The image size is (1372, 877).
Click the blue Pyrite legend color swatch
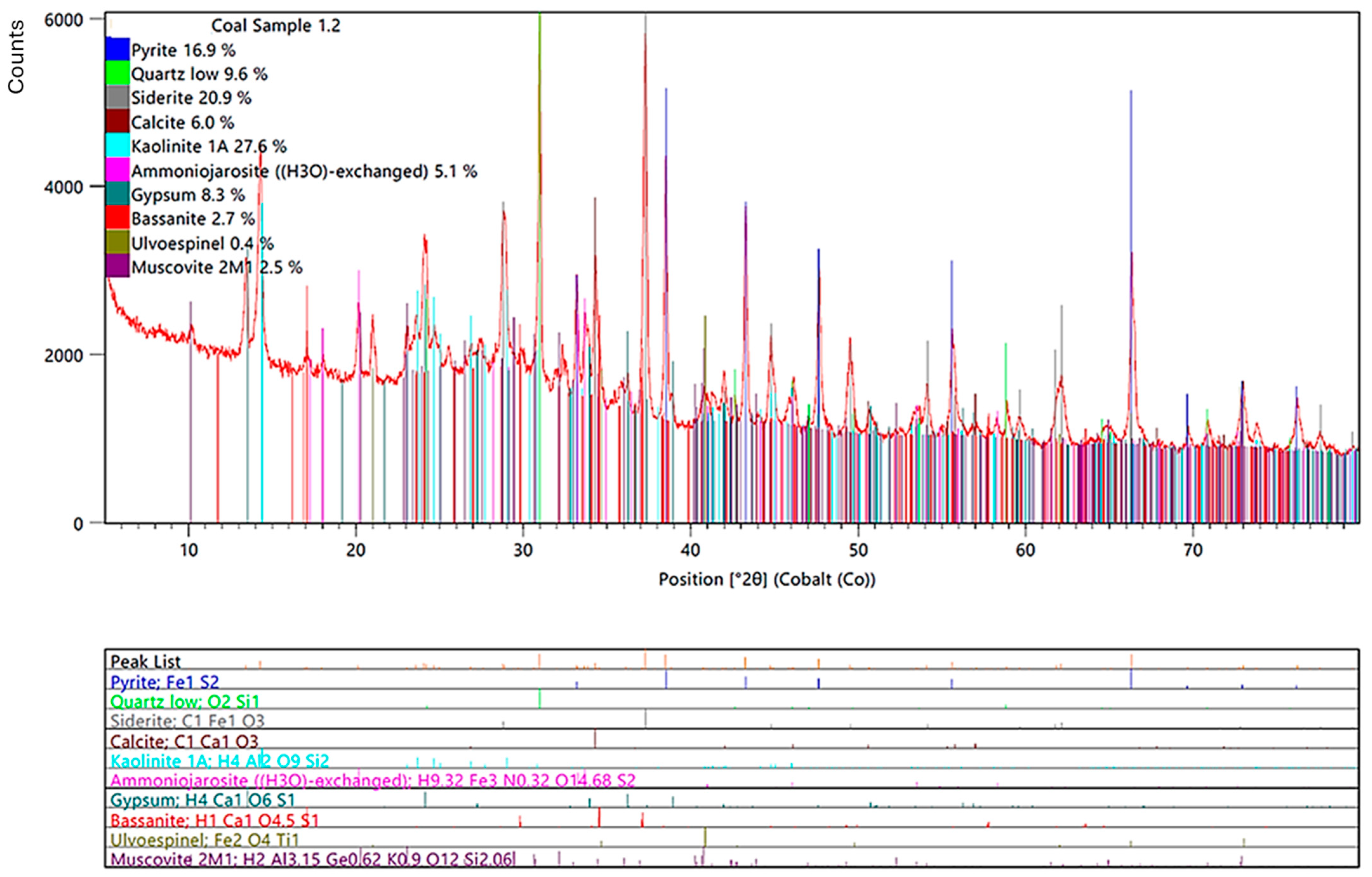pos(117,49)
